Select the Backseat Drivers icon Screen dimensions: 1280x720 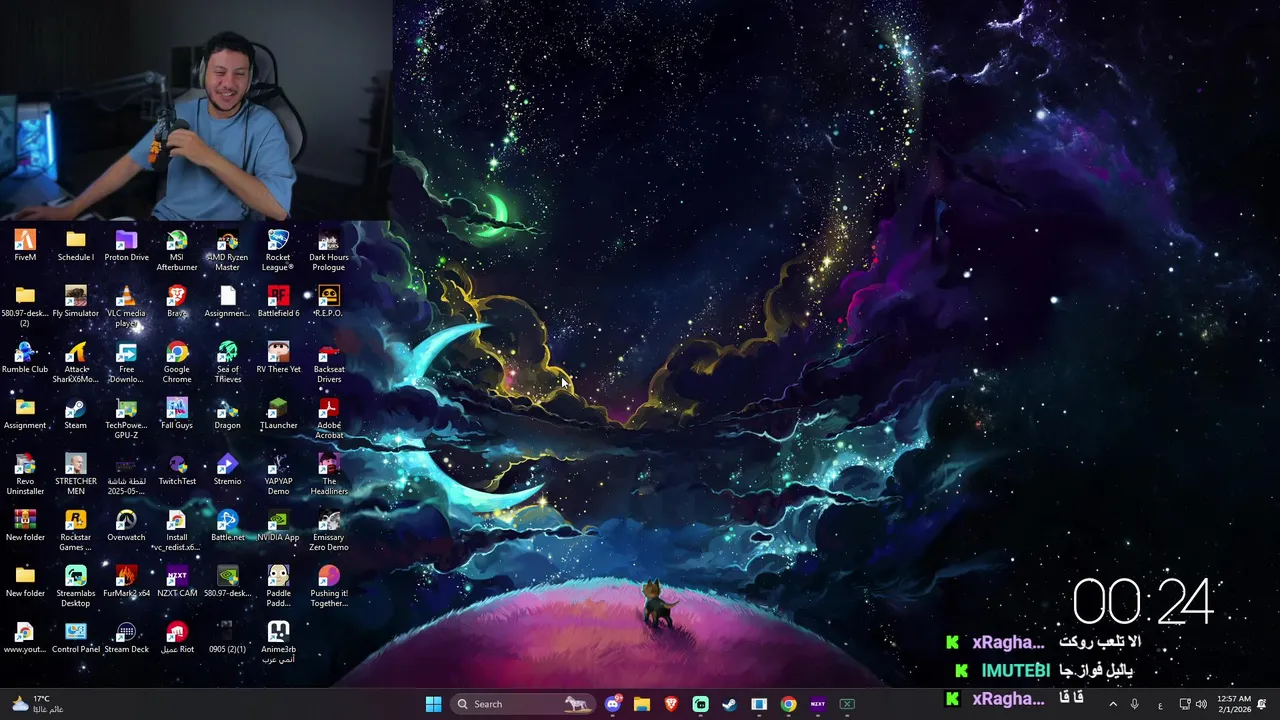coord(329,362)
